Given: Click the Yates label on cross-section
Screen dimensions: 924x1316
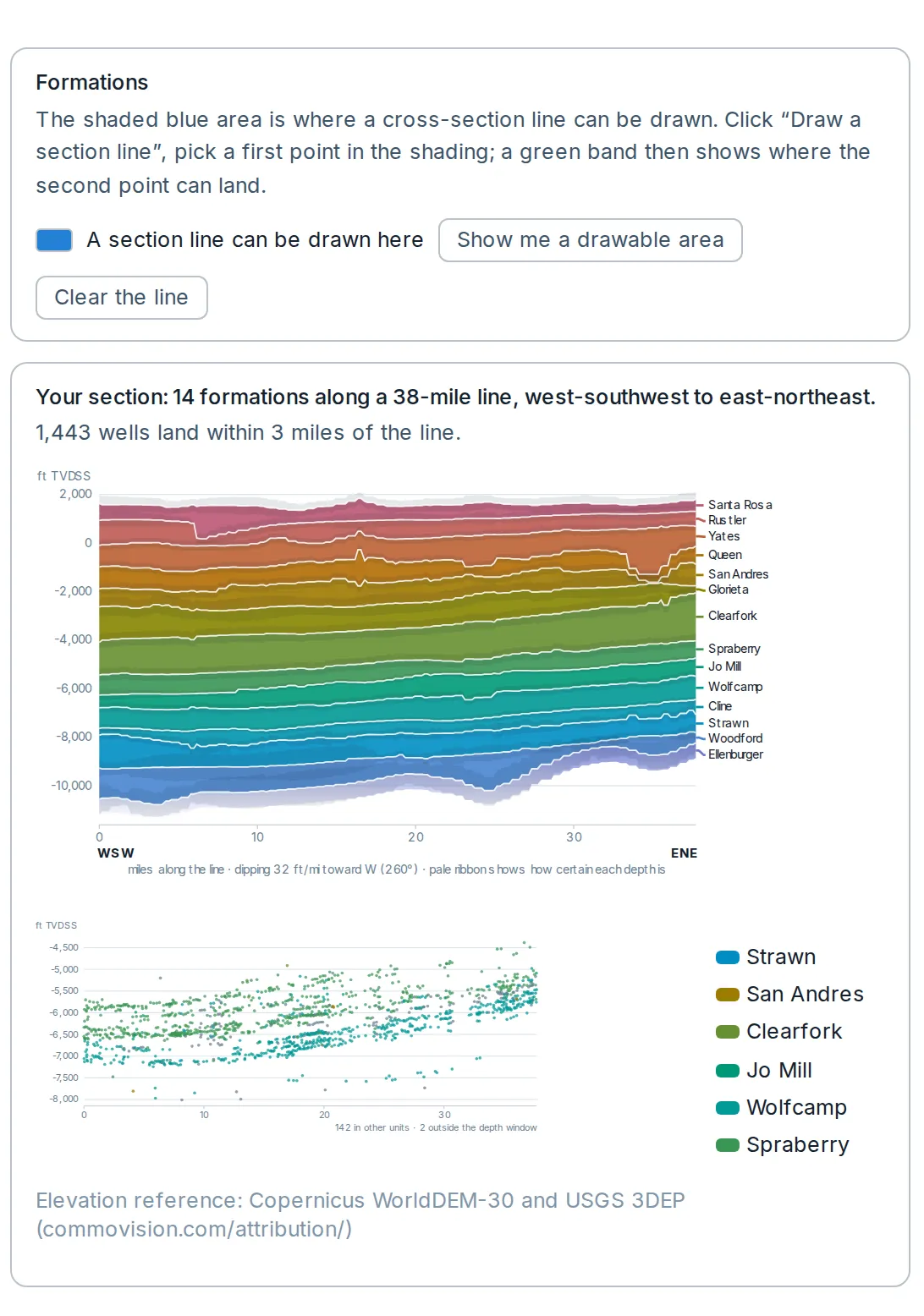Looking at the screenshot, I should 724,536.
